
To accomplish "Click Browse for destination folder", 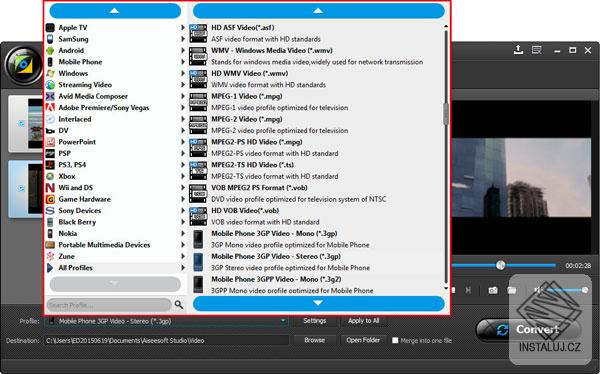I will click(x=315, y=340).
